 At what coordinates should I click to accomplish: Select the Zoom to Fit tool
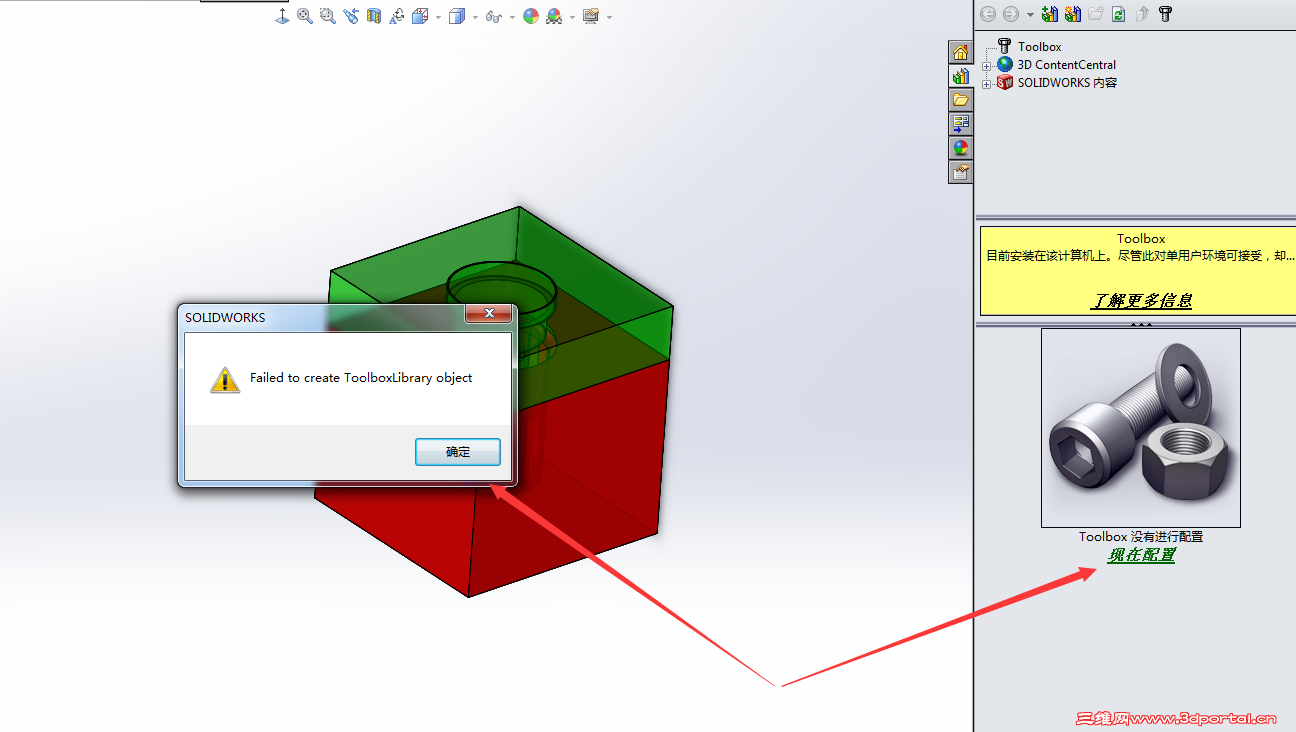click(x=305, y=16)
